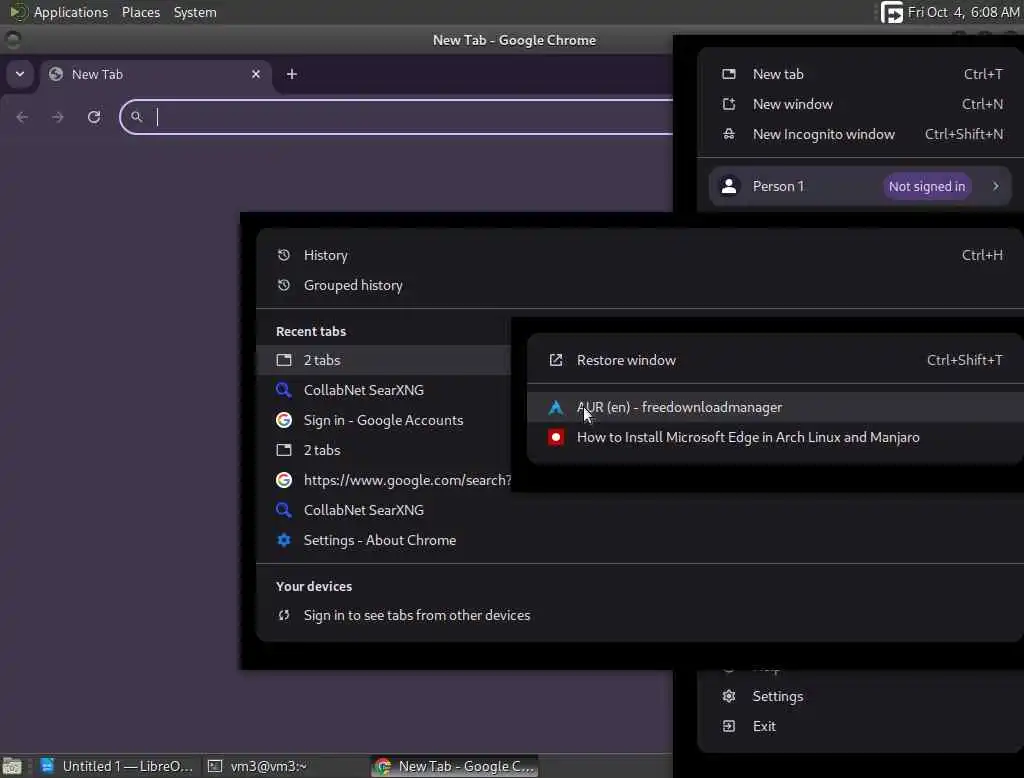Click window icon of second 2 tabs

pos(283,450)
